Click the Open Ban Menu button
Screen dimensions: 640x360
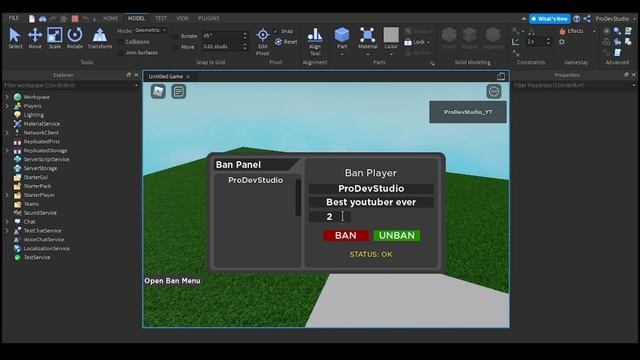click(172, 281)
